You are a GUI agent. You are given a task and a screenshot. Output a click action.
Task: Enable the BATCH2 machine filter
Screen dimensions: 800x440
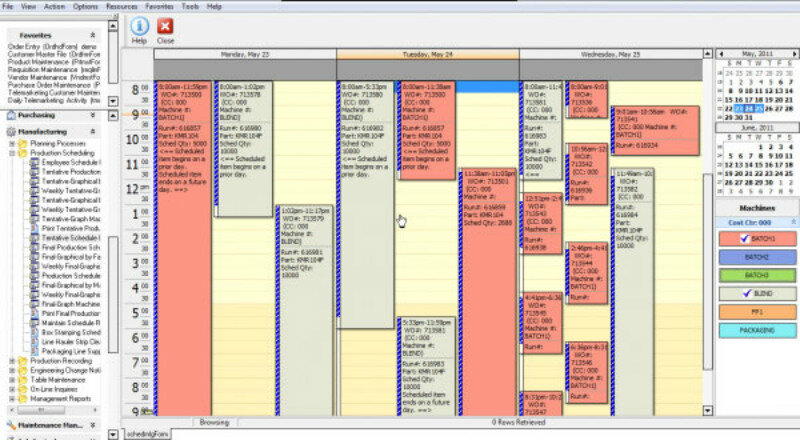(757, 257)
